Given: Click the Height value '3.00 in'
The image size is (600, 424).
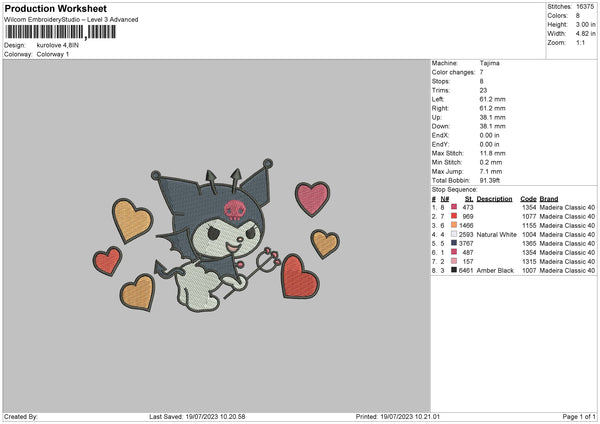Looking at the screenshot, I should coord(585,24).
